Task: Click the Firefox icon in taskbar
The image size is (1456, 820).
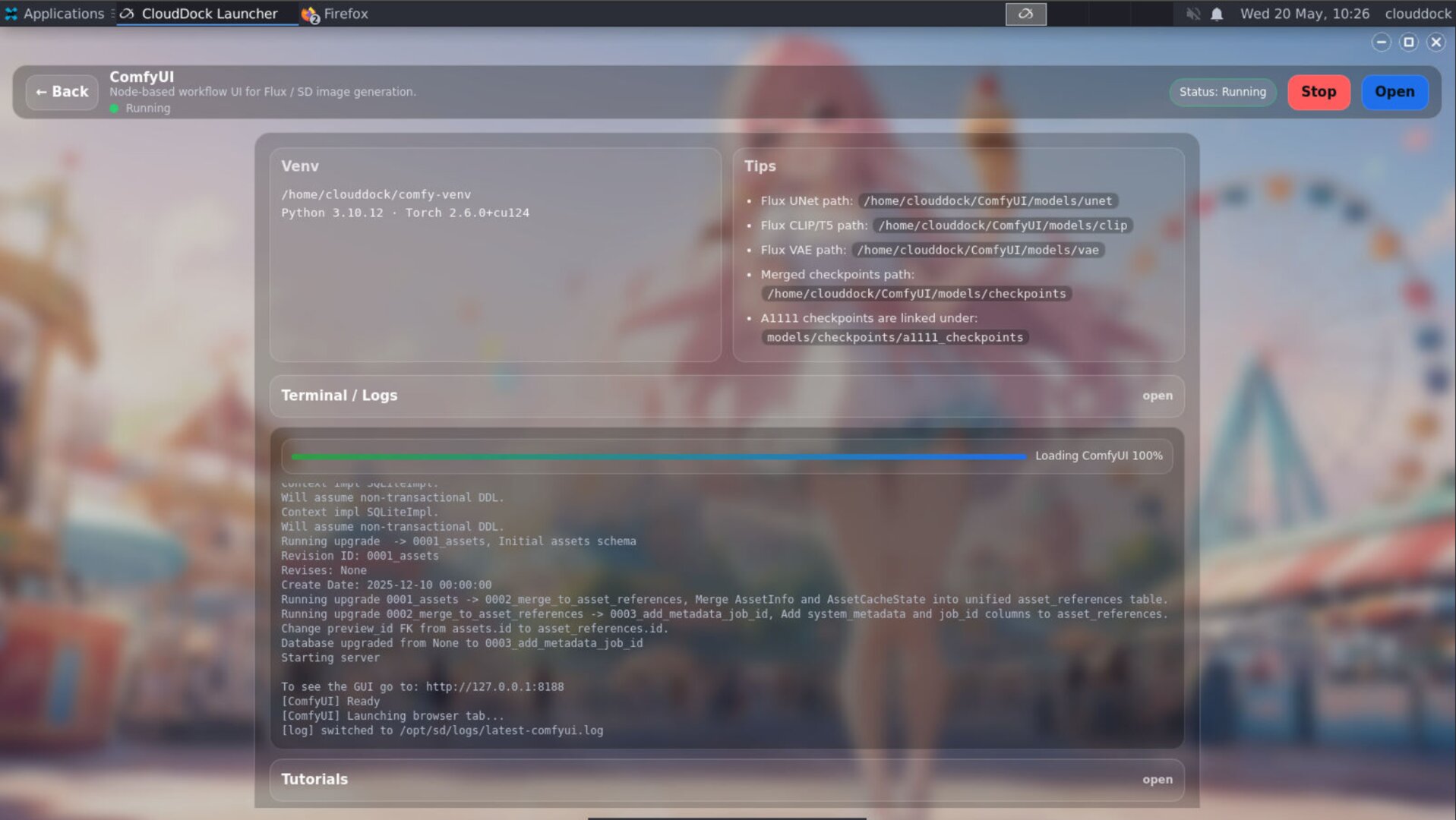Action: coord(310,14)
